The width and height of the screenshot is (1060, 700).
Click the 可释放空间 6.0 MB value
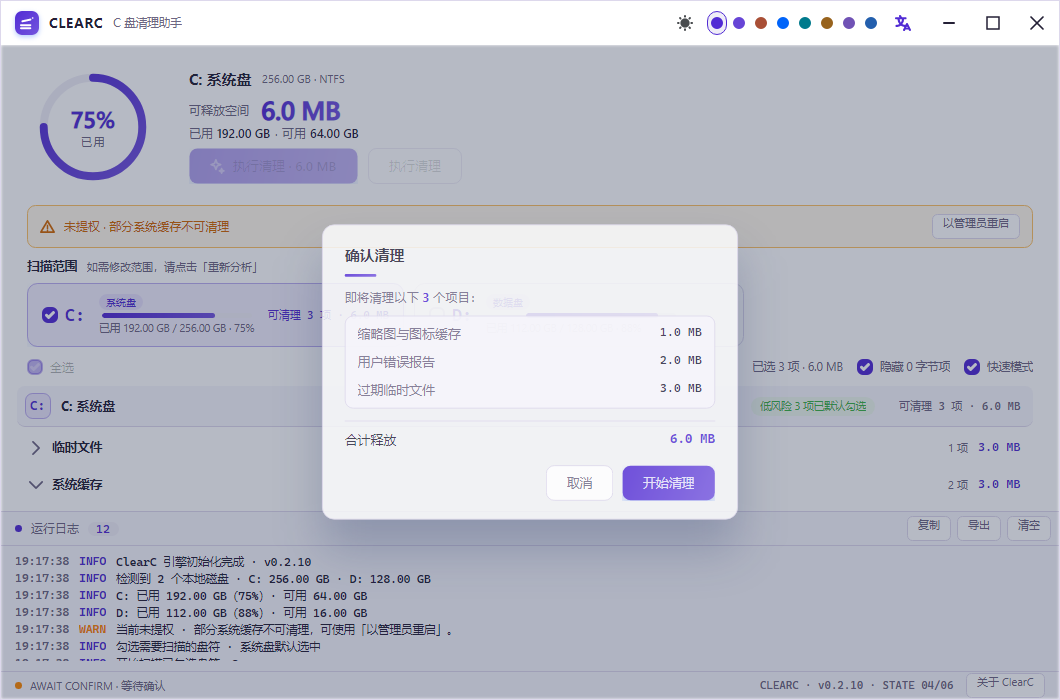[x=300, y=112]
